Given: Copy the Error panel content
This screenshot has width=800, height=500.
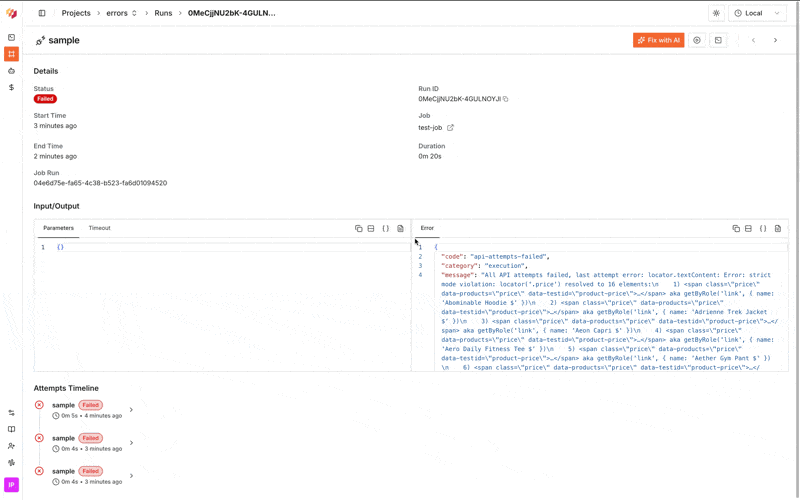Looking at the screenshot, I should [736, 229].
